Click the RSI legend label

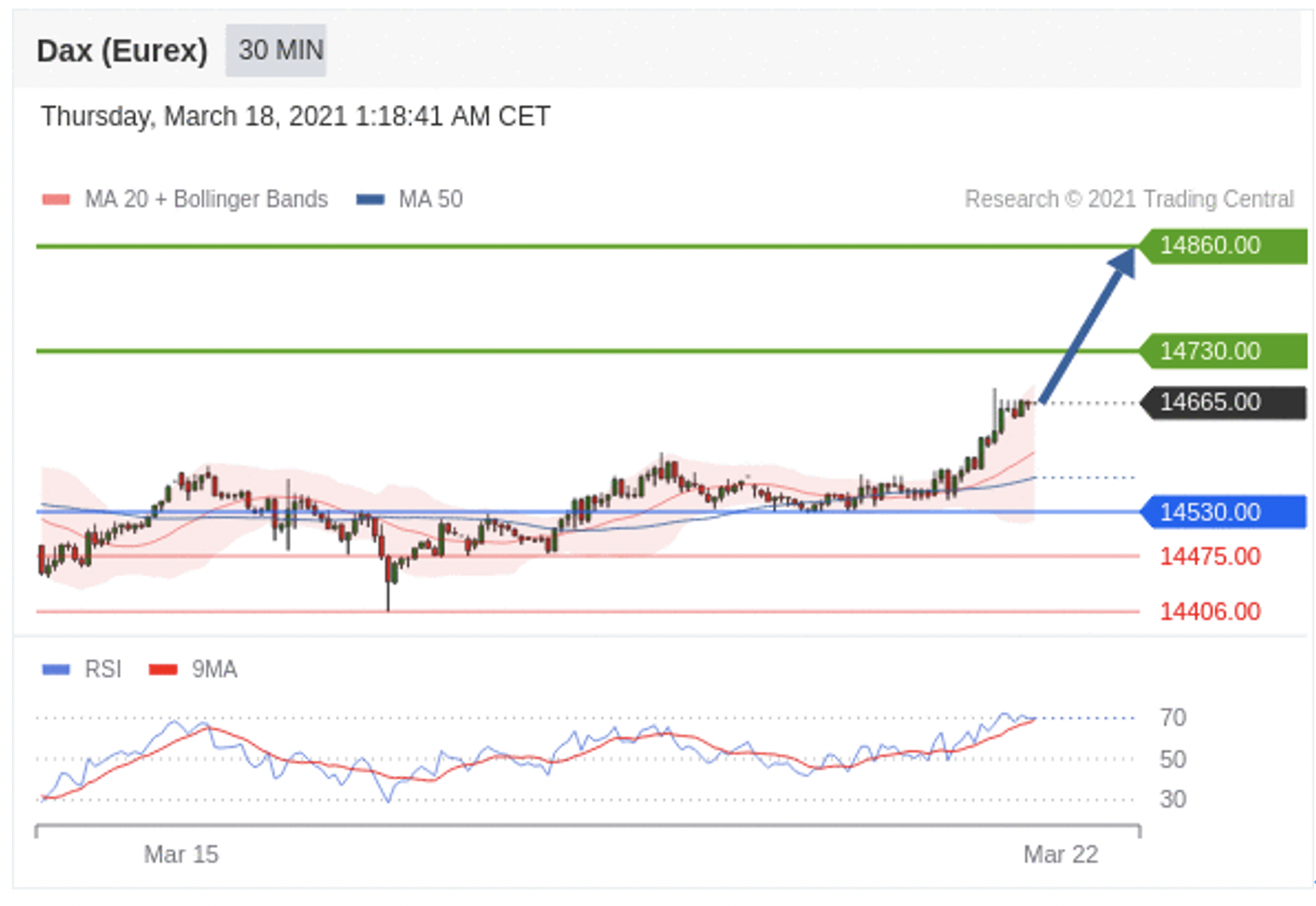click(103, 669)
